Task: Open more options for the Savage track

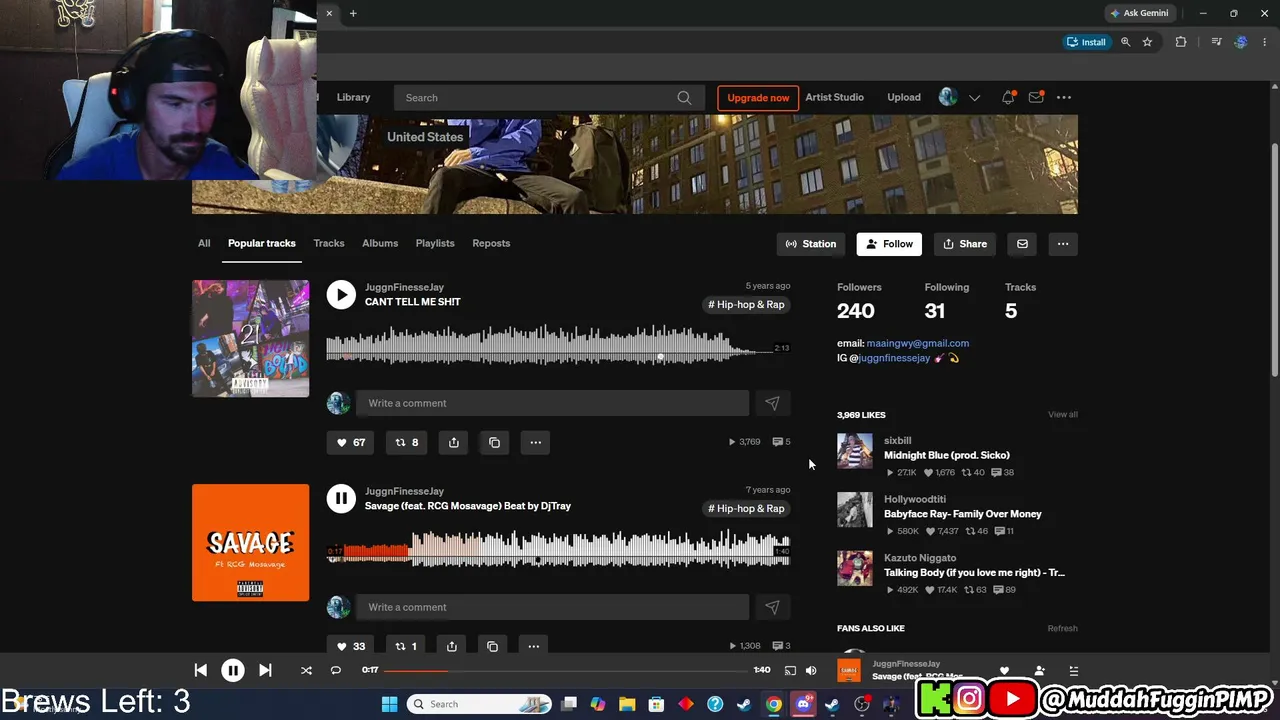Action: pyautogui.click(x=534, y=646)
